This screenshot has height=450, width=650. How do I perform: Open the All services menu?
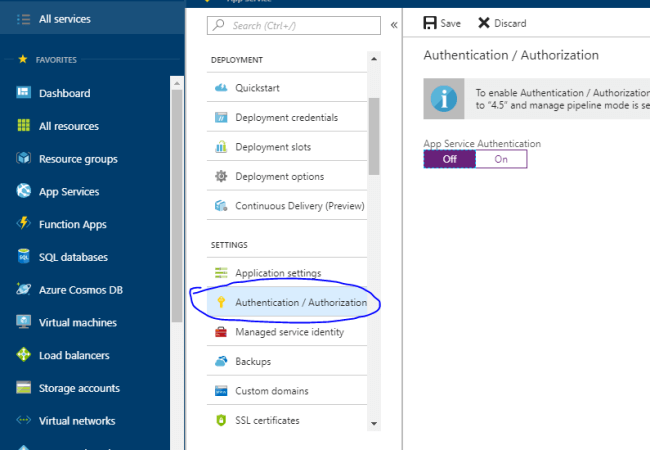[x=92, y=19]
